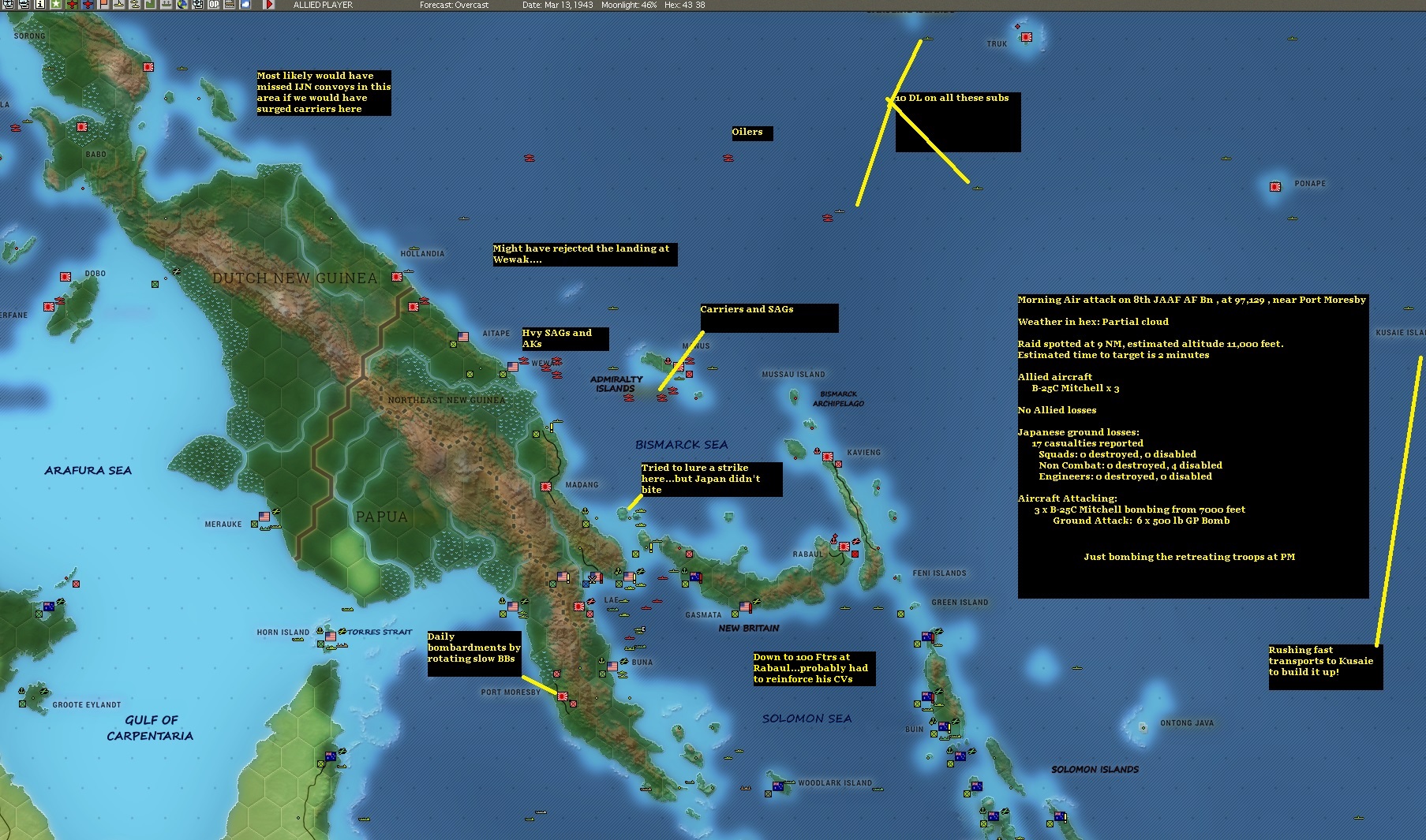Image resolution: width=1426 pixels, height=840 pixels.
Task: Click the GULF OF CARPENTARIA map label
Action: tap(150, 728)
